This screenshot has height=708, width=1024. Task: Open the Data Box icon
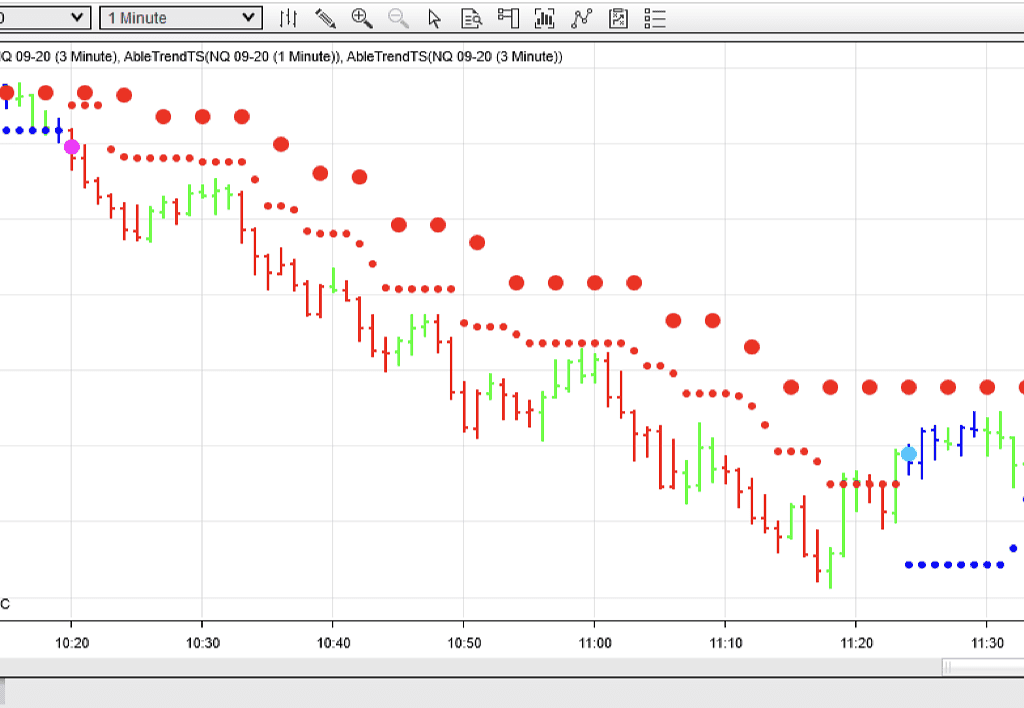[471, 18]
